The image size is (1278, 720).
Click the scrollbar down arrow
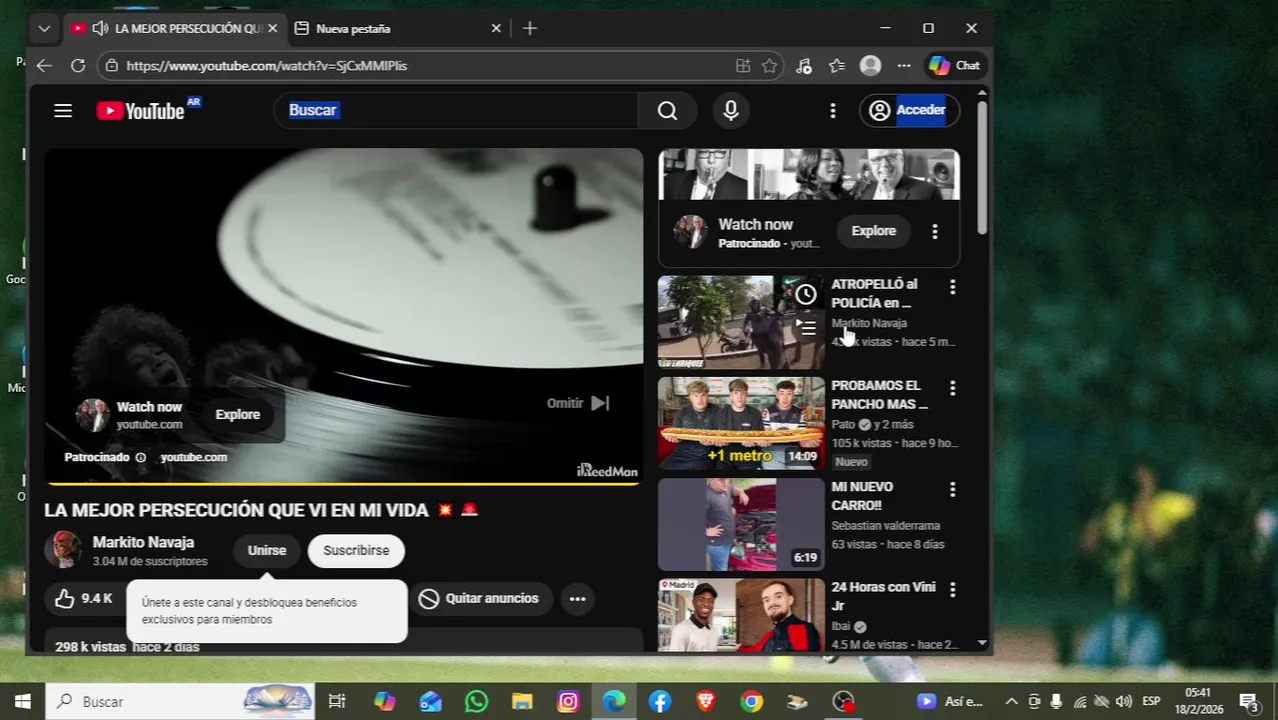pyautogui.click(x=982, y=644)
